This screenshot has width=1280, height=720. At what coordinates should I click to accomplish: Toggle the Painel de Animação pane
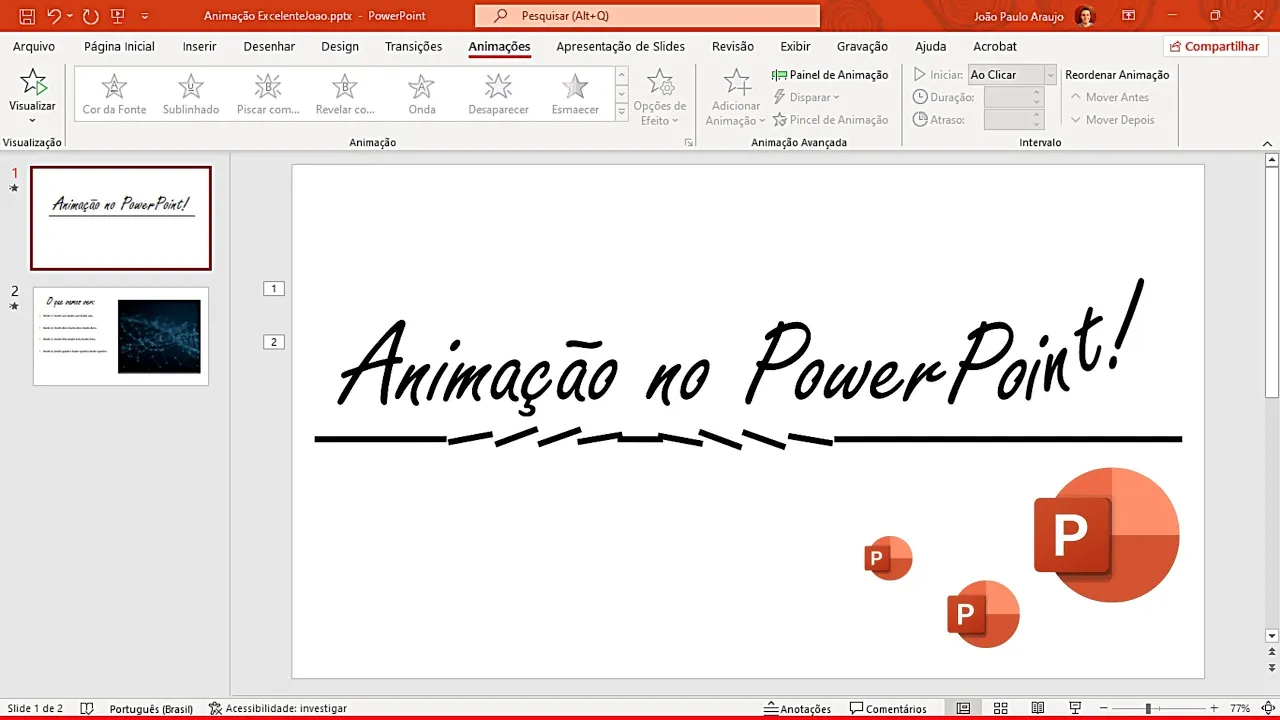coord(830,75)
